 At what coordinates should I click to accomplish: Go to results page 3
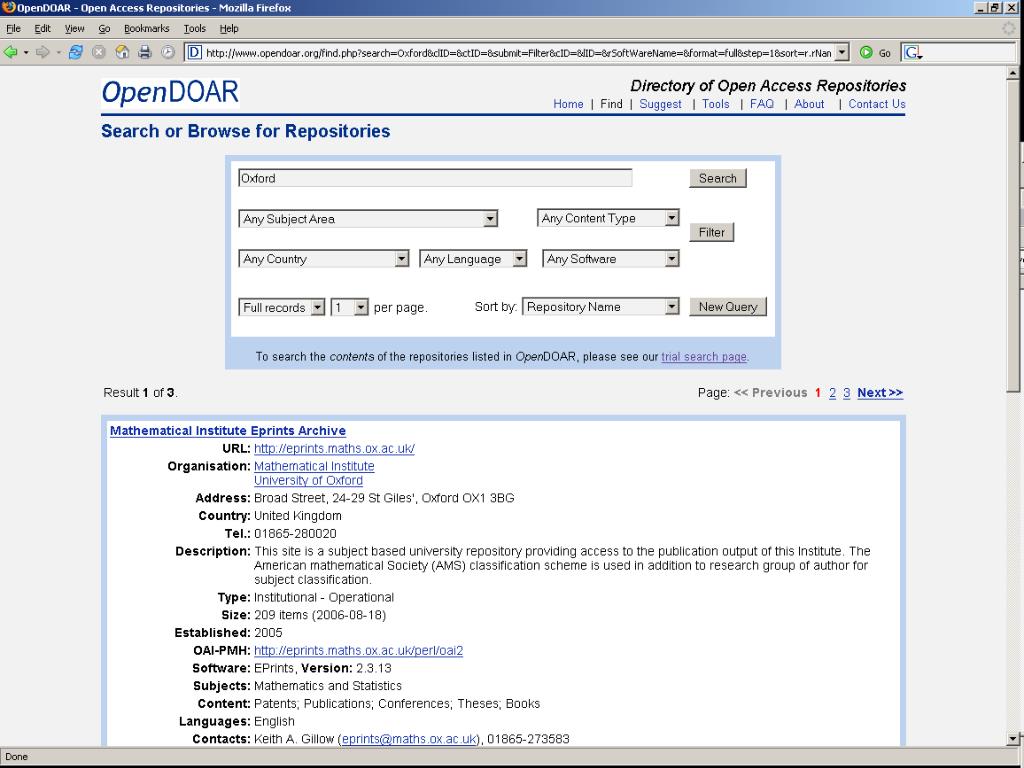point(846,392)
